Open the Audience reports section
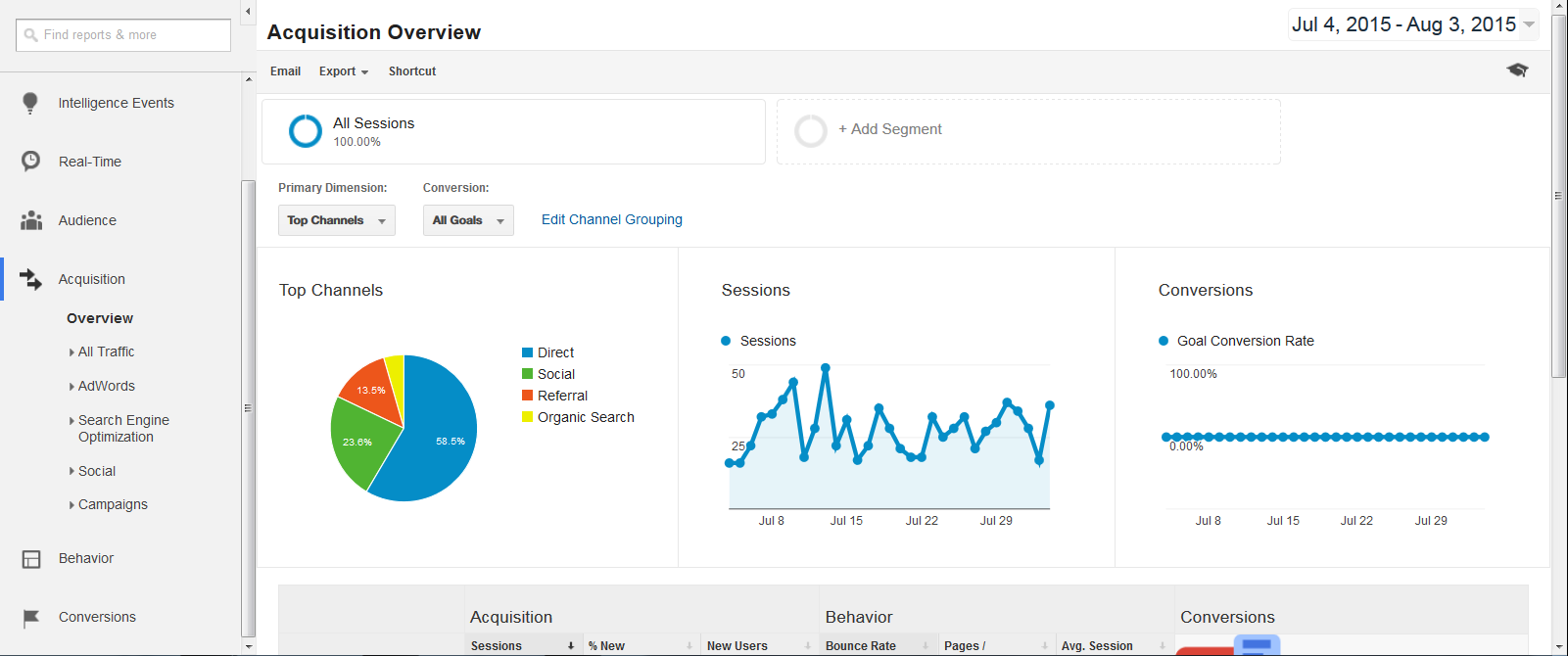 click(87, 220)
